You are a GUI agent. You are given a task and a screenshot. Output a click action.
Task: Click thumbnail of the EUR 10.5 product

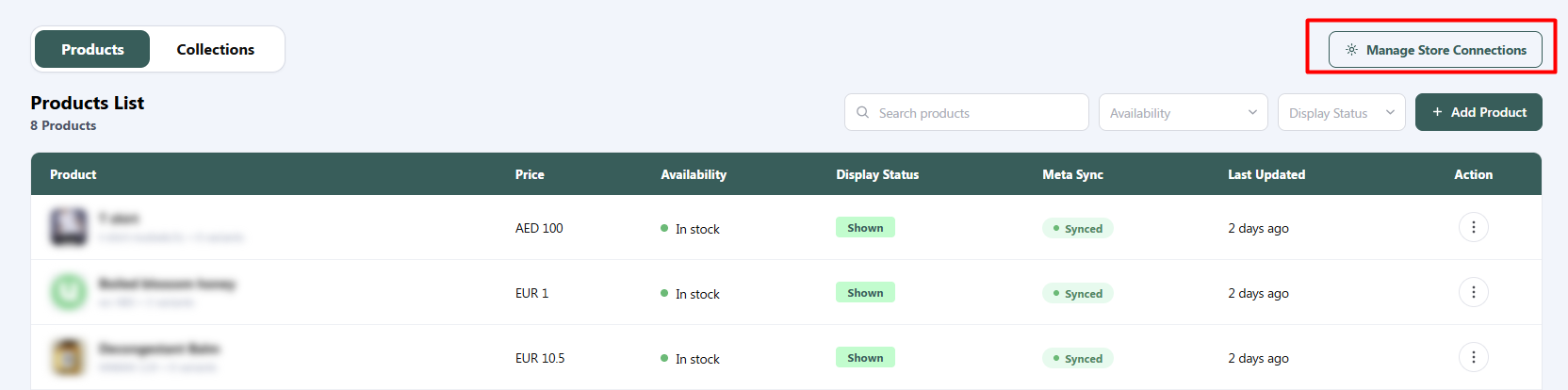tap(69, 357)
